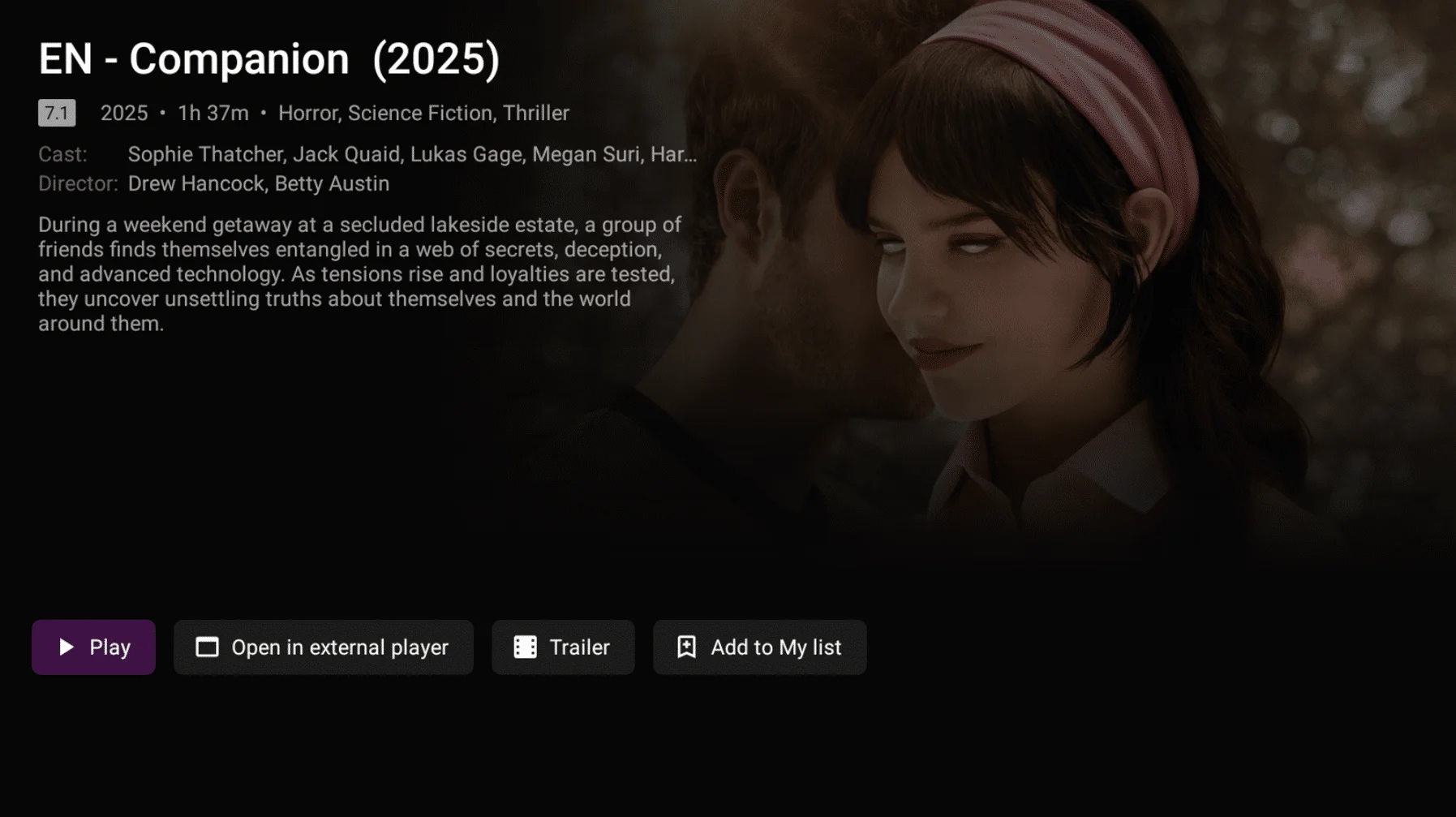Select cast member Megan Suri
The height and width of the screenshot is (817, 1456).
coord(586,154)
